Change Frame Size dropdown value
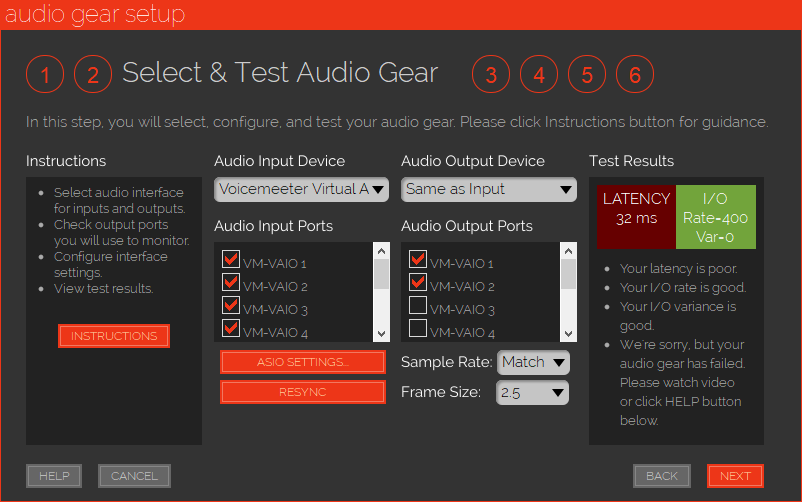 533,392
